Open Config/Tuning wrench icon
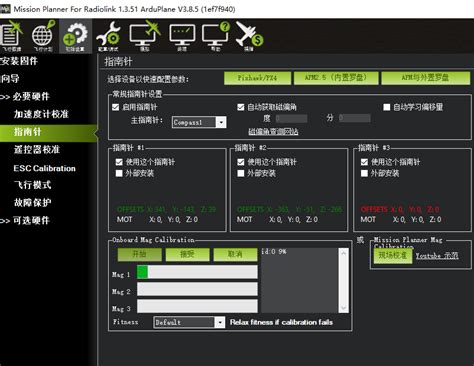 (x=108, y=36)
